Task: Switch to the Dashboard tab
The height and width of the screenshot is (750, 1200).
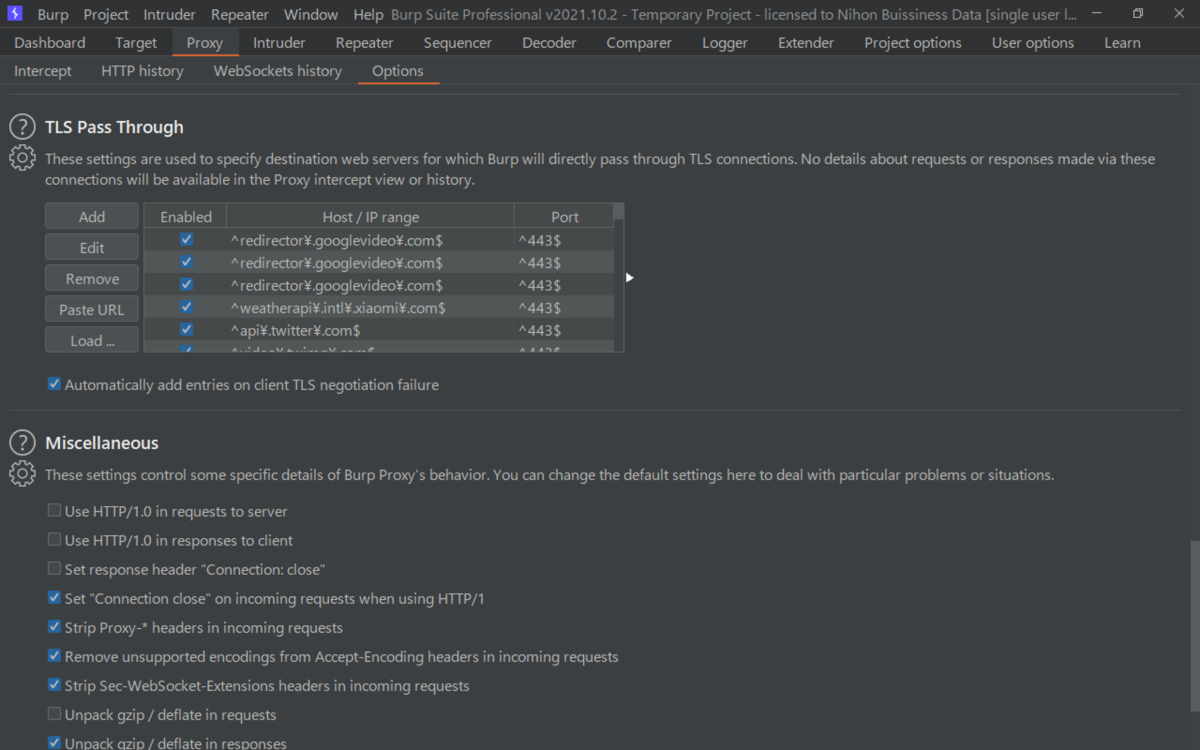Action: [50, 43]
